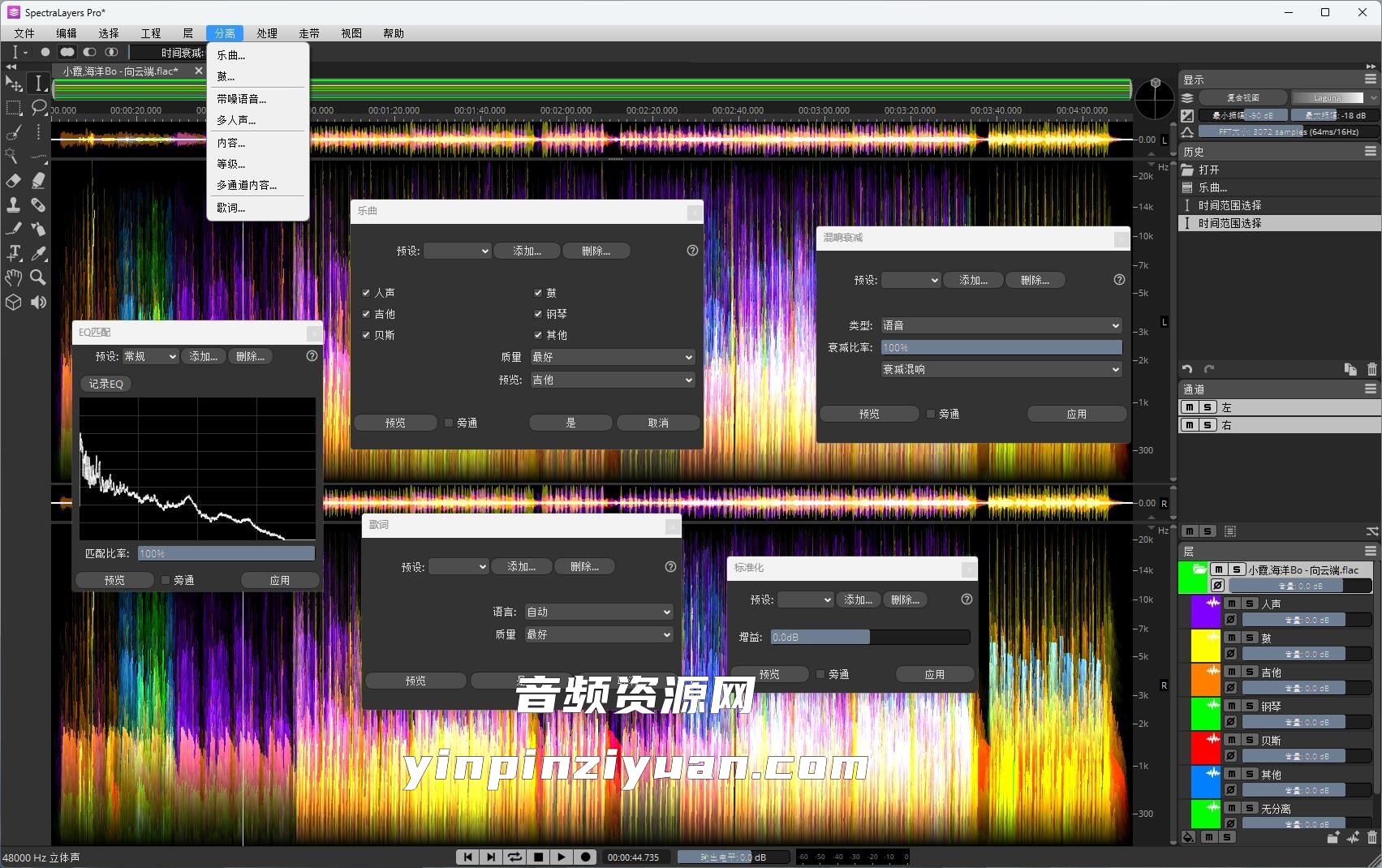Click the undo arrow in history panel
The image size is (1382, 868).
pyautogui.click(x=1187, y=369)
